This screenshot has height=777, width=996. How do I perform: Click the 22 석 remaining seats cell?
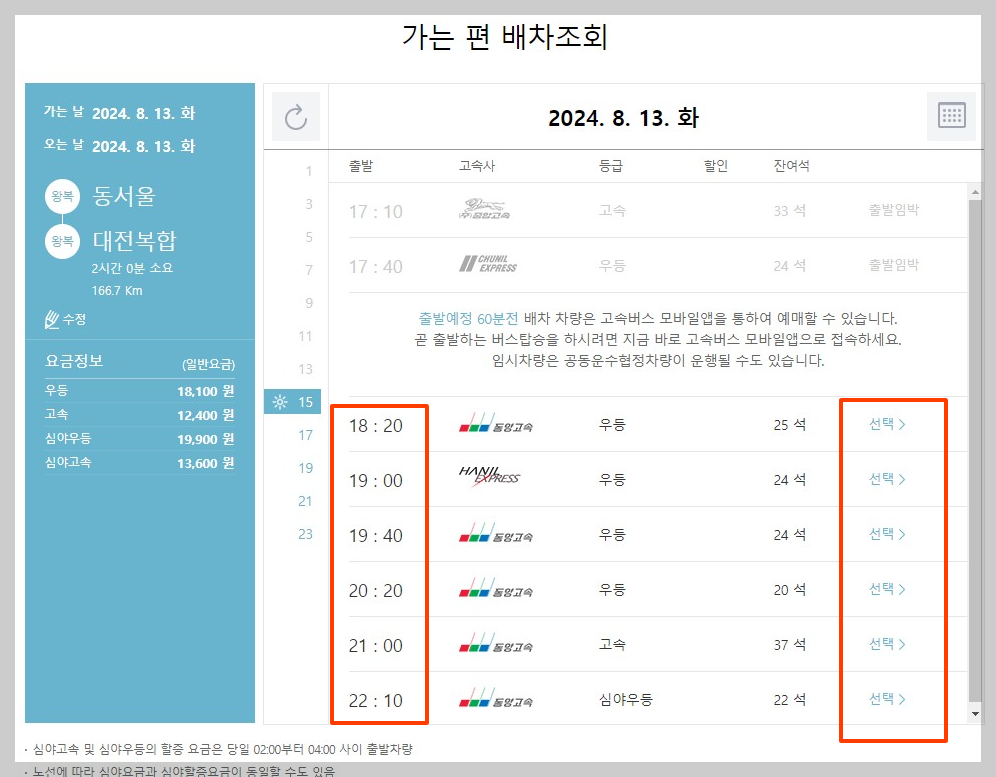pos(790,699)
